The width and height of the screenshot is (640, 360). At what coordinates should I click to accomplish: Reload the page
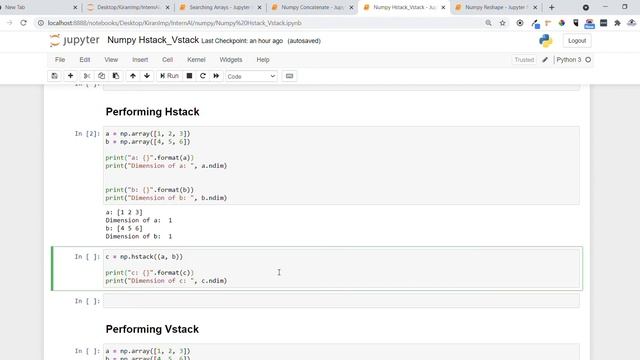tap(23, 23)
